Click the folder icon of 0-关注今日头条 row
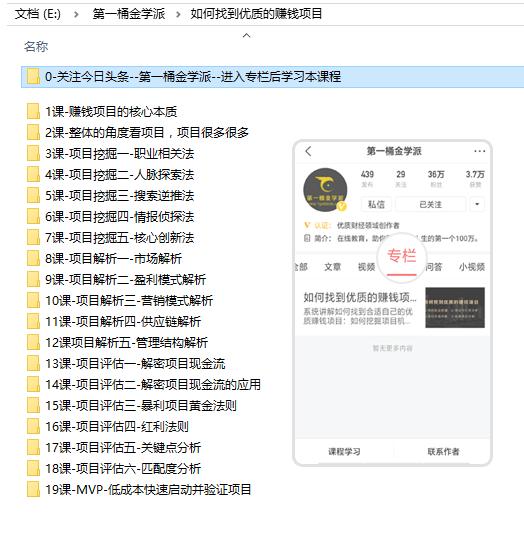Image resolution: width=524 pixels, height=539 pixels. point(33,76)
